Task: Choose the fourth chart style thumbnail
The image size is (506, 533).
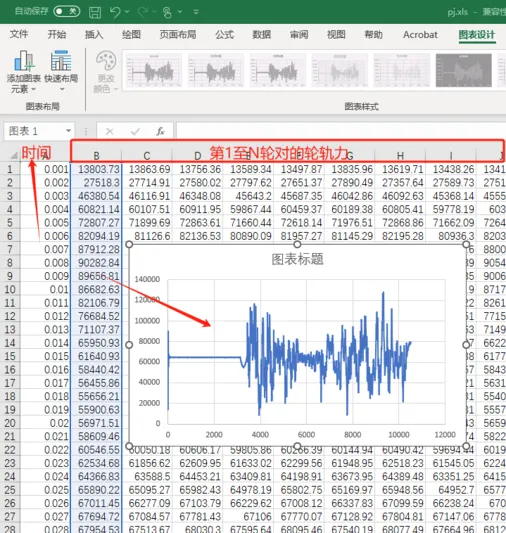Action: (x=339, y=70)
